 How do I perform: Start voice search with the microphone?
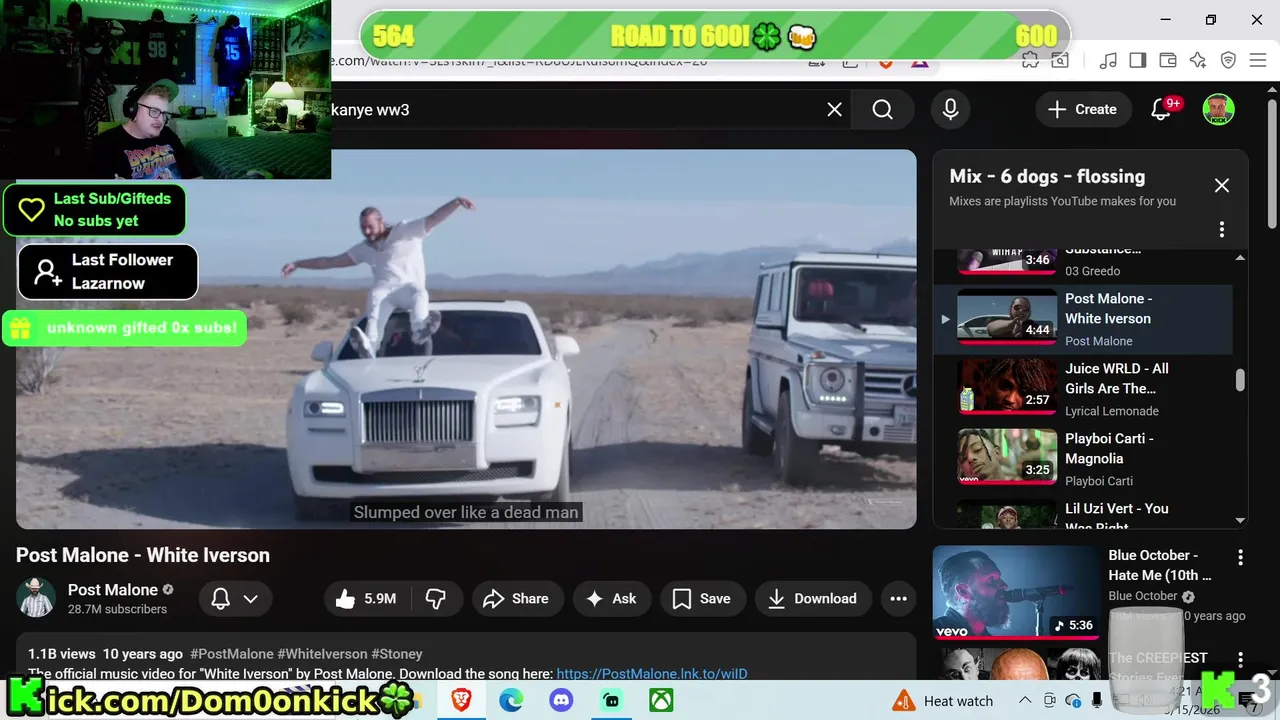(x=950, y=110)
